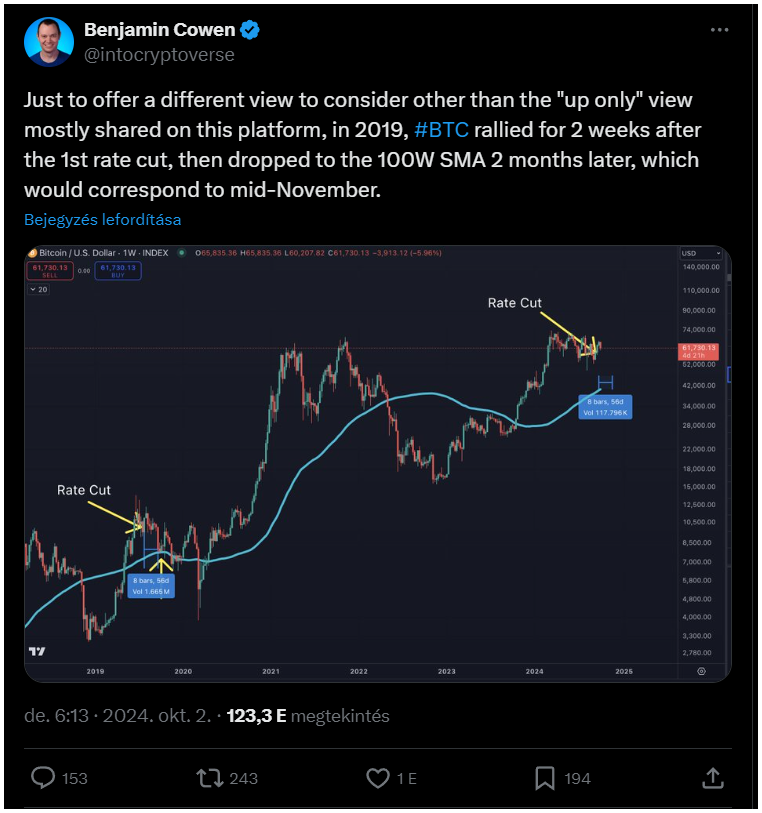This screenshot has width=762, height=813.
Task: Click the reply speech bubble icon
Action: pyautogui.click(x=43, y=778)
